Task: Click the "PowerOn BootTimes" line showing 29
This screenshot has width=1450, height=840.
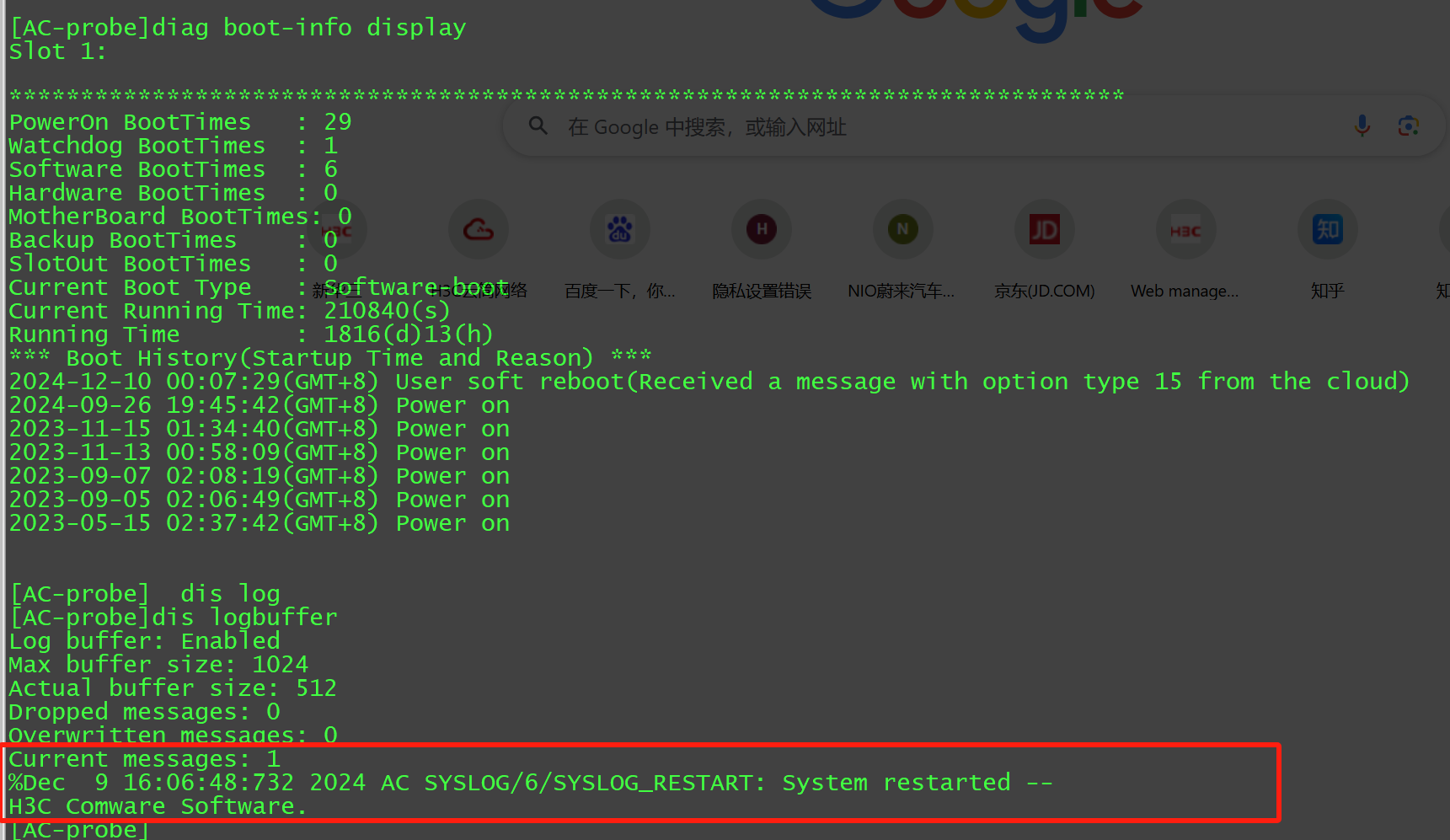Action: [x=180, y=122]
